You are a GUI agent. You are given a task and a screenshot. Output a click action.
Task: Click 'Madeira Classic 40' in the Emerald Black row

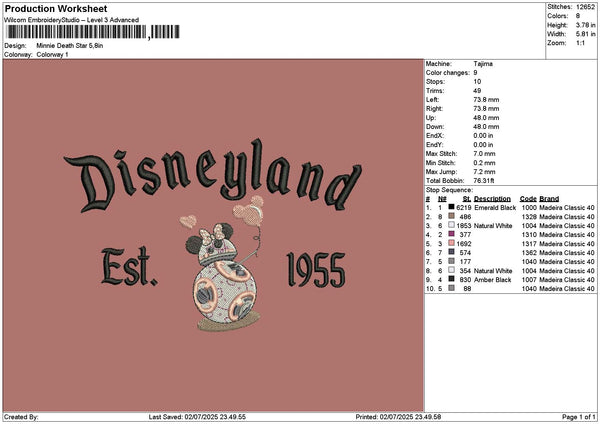pyautogui.click(x=567, y=208)
